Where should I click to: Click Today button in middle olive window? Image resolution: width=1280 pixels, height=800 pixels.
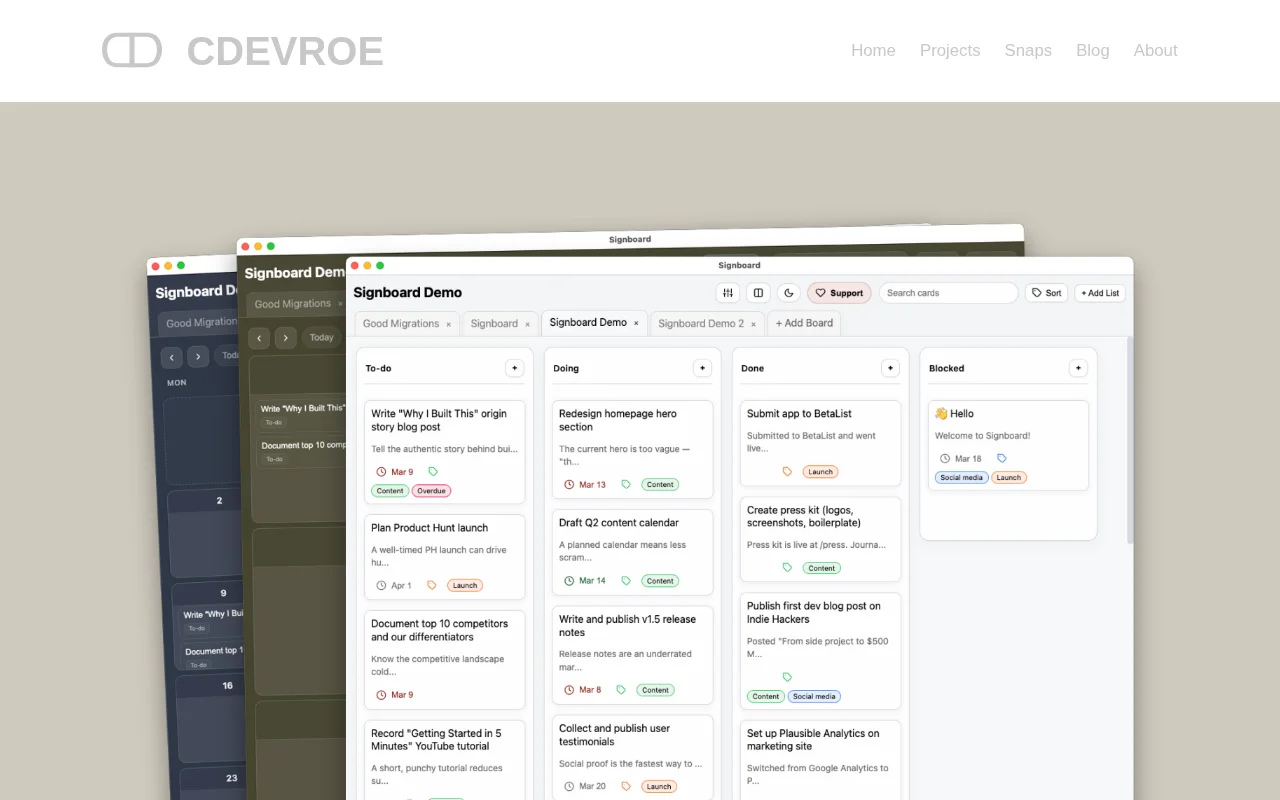321,338
